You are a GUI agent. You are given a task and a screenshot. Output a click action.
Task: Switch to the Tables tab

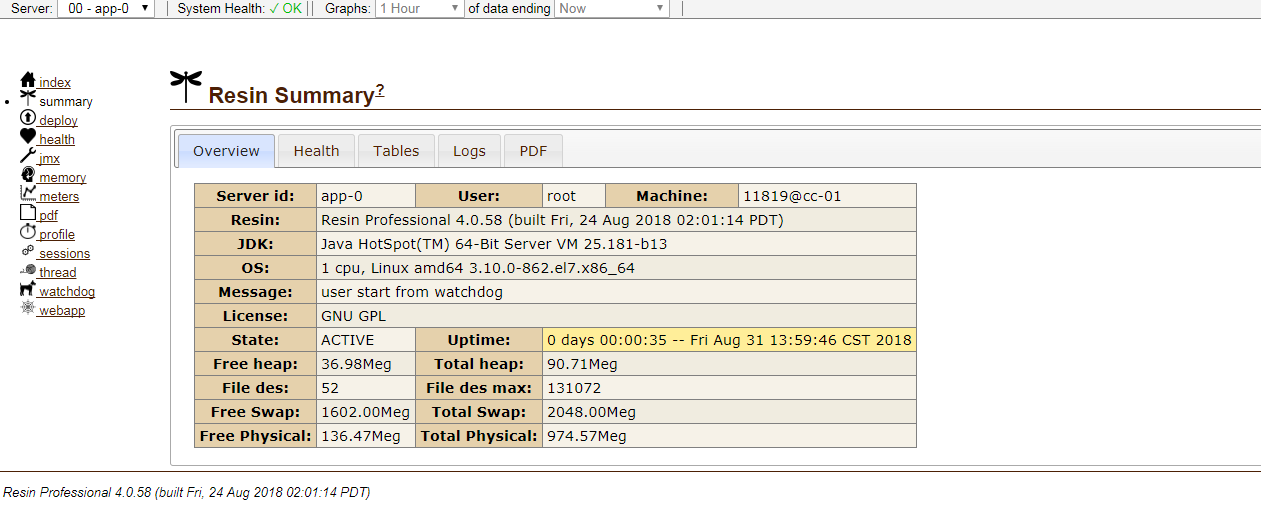(396, 151)
